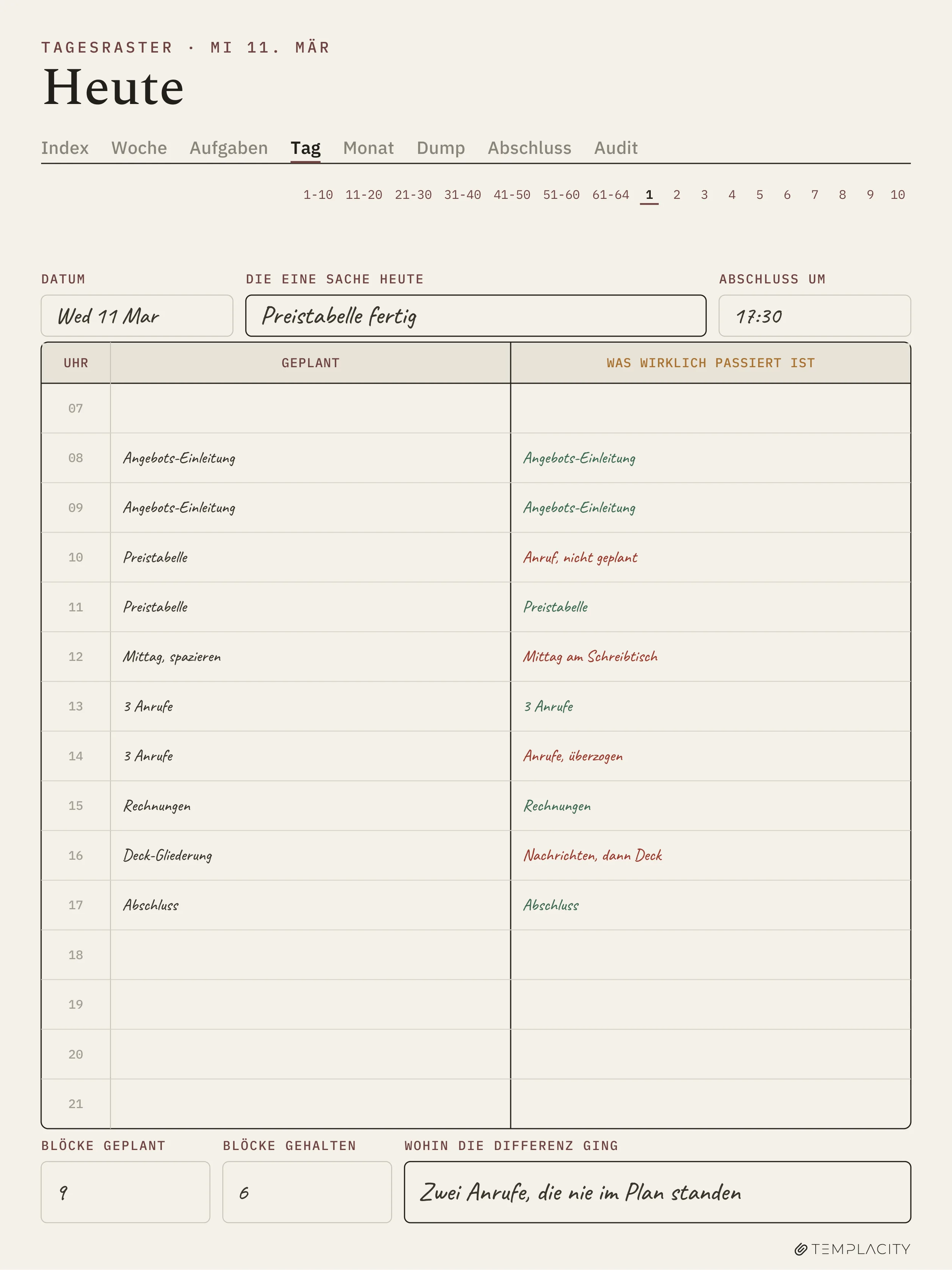The image size is (952, 1270).
Task: Click actual 'Preistabelle' at hour 11
Action: (556, 607)
